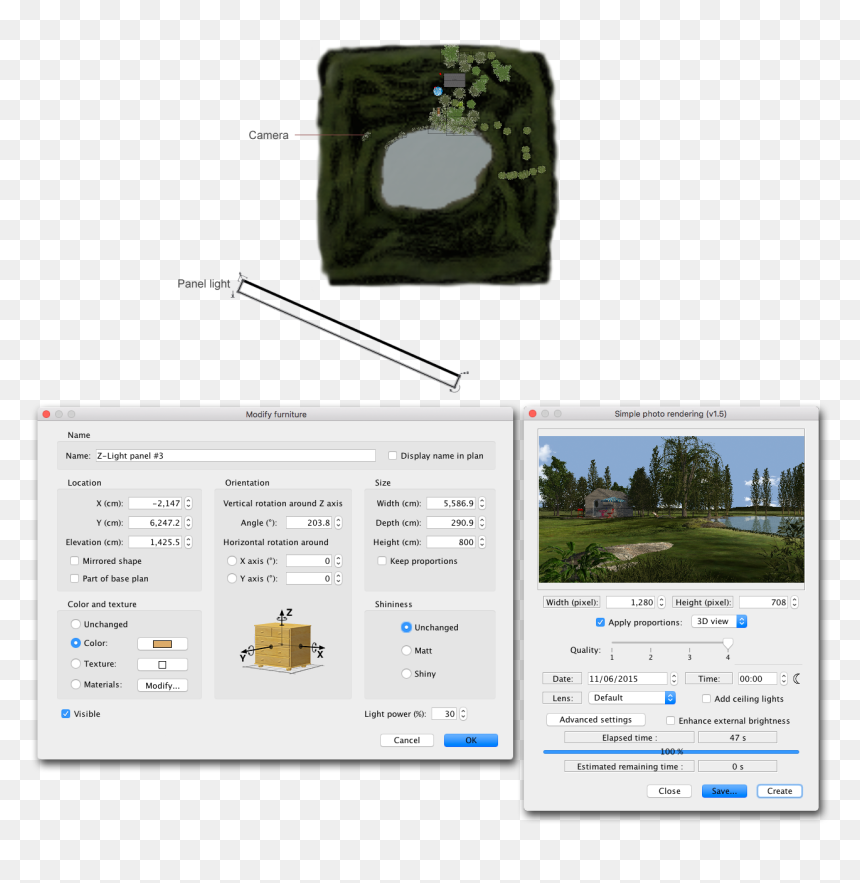This screenshot has width=860, height=883.
Task: Click the Elevation (cm) value field
Action: pos(155,542)
